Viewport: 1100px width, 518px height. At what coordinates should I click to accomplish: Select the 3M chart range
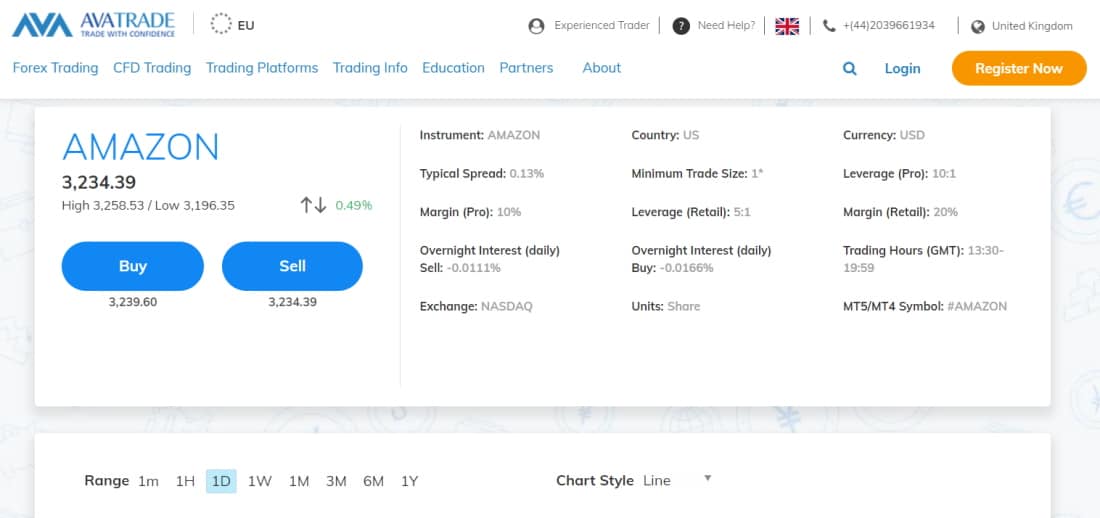(x=336, y=482)
